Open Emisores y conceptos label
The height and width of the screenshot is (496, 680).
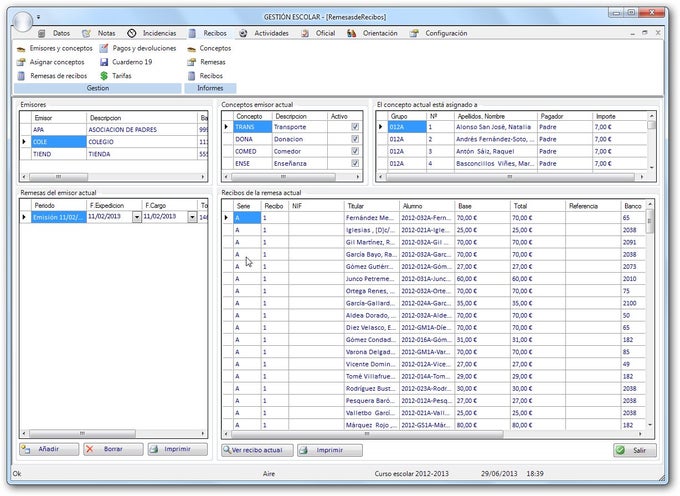pos(61,49)
